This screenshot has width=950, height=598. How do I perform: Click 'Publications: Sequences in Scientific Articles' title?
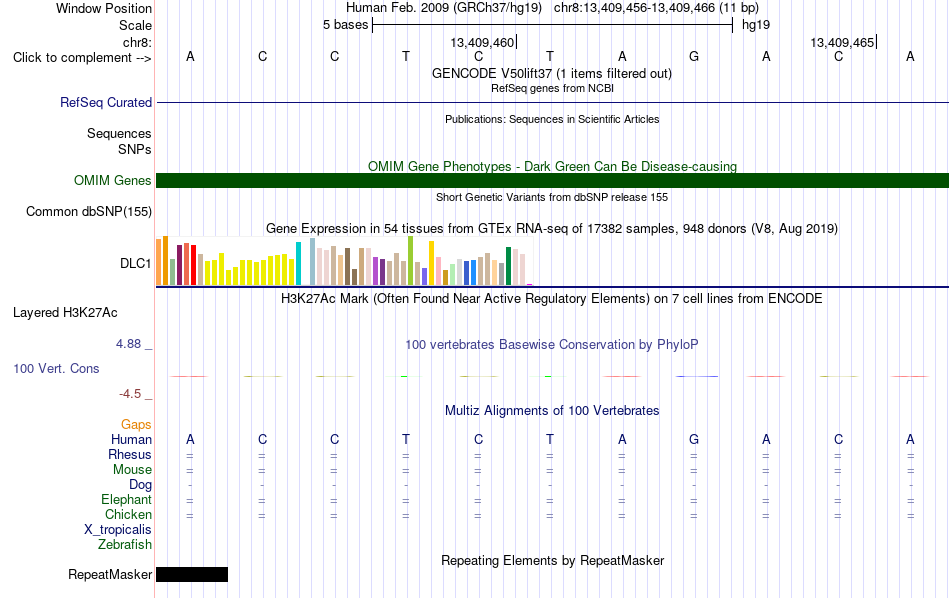point(552,119)
